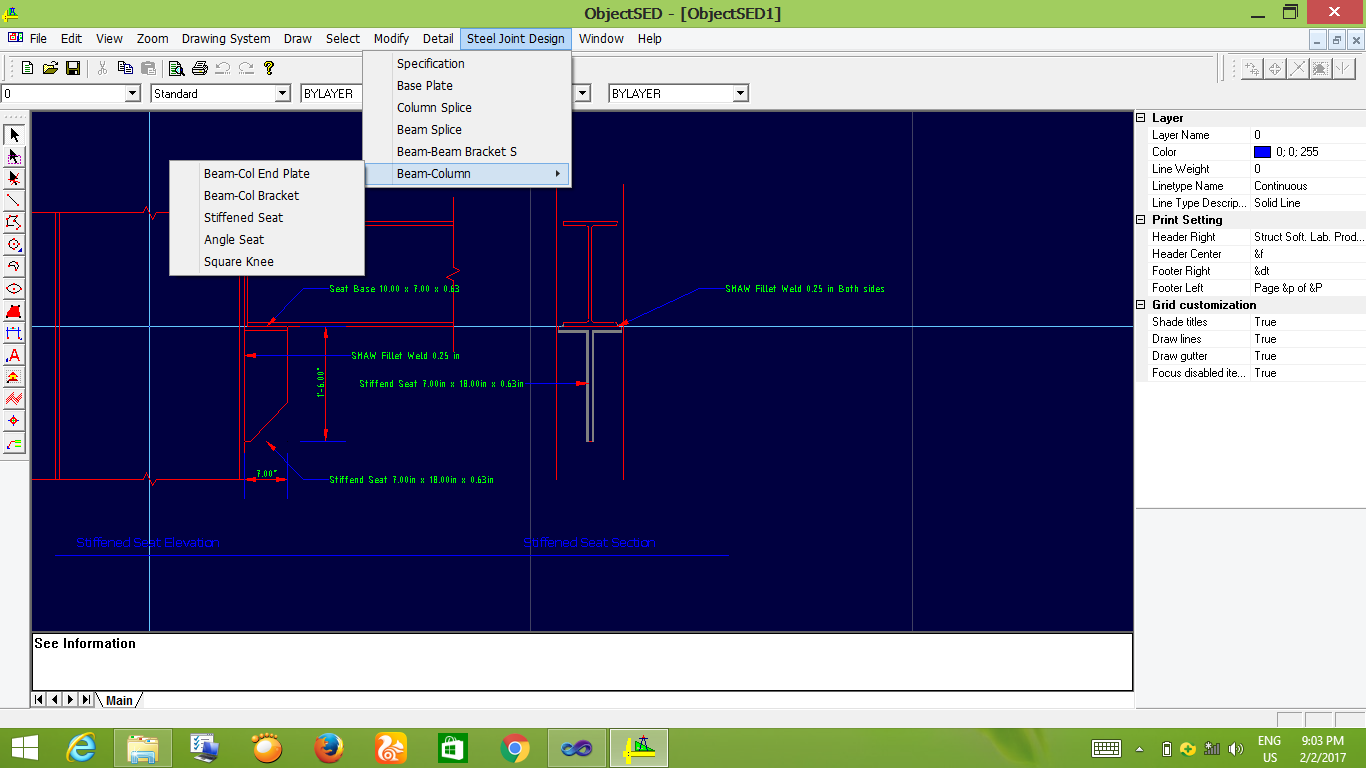Open the Edit menu

click(71, 39)
